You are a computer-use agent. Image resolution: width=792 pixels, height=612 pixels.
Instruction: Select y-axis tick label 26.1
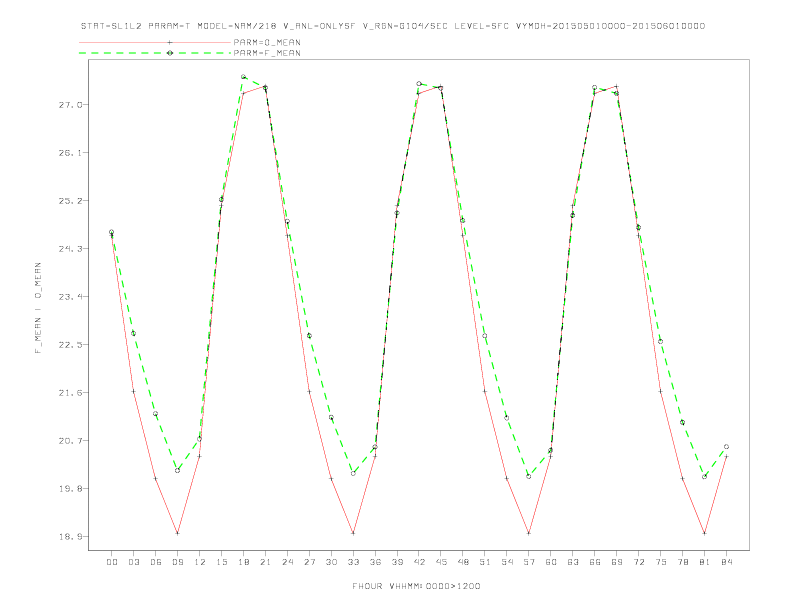[70, 152]
